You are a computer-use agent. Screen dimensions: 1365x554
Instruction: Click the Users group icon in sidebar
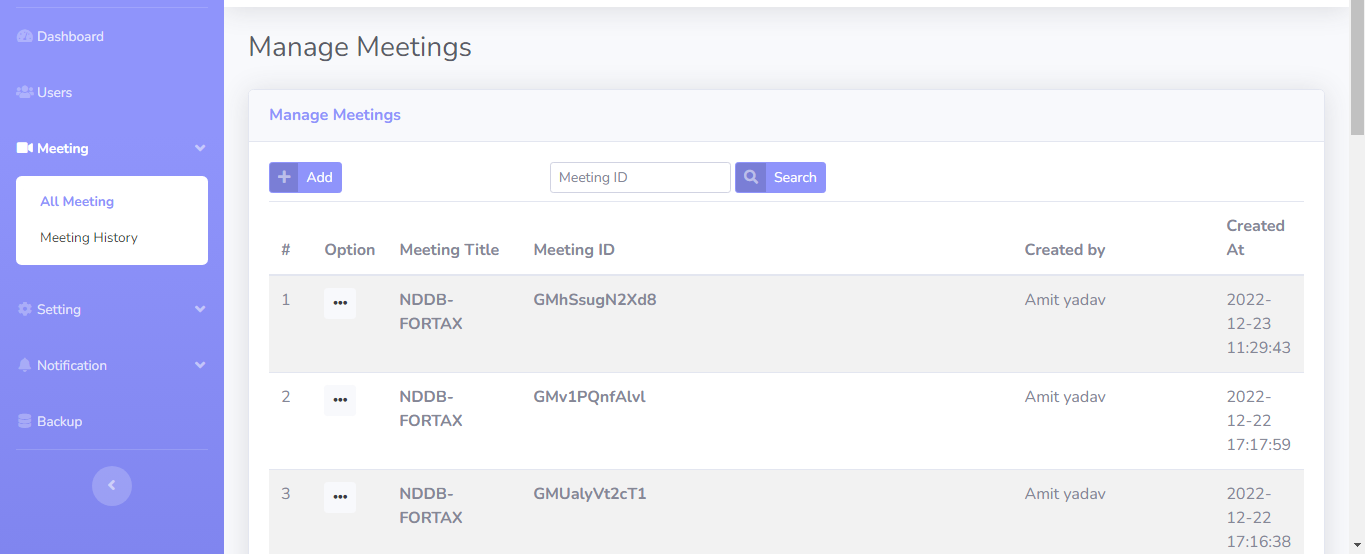25,93
